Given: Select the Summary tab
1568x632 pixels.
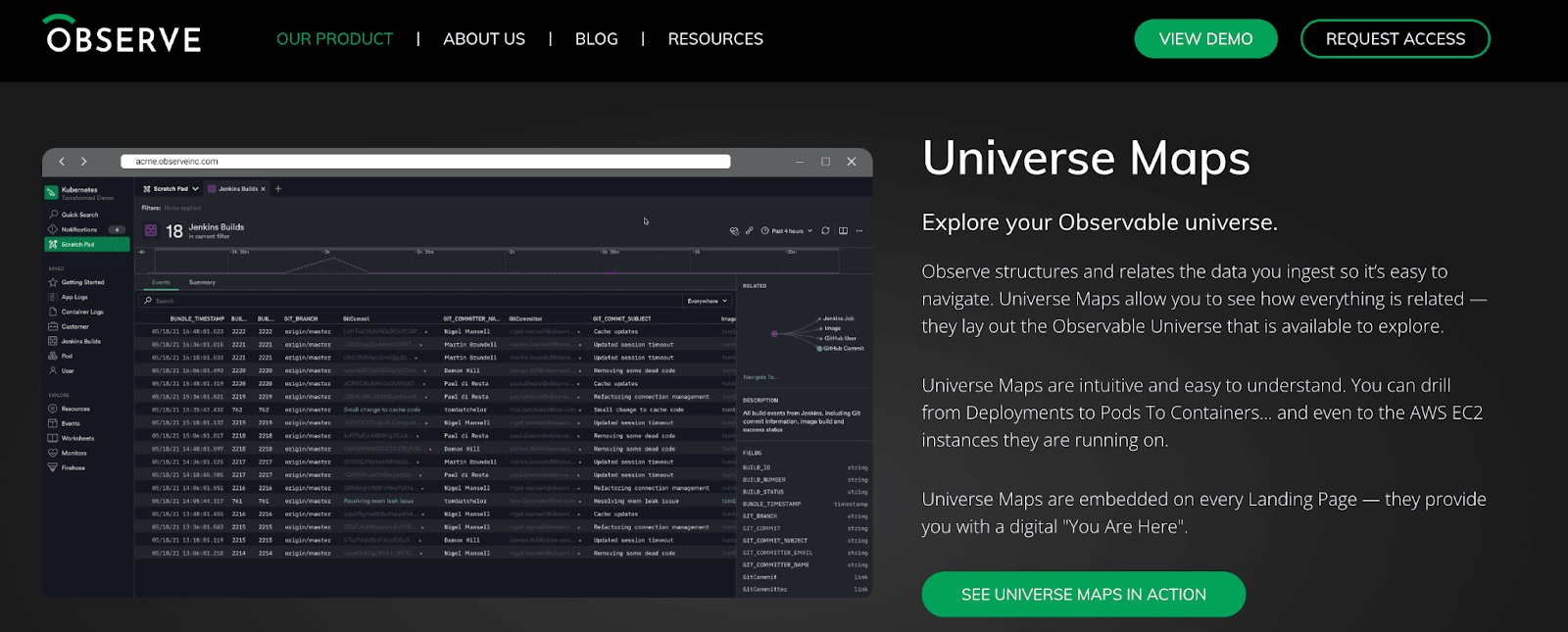Looking at the screenshot, I should [202, 282].
